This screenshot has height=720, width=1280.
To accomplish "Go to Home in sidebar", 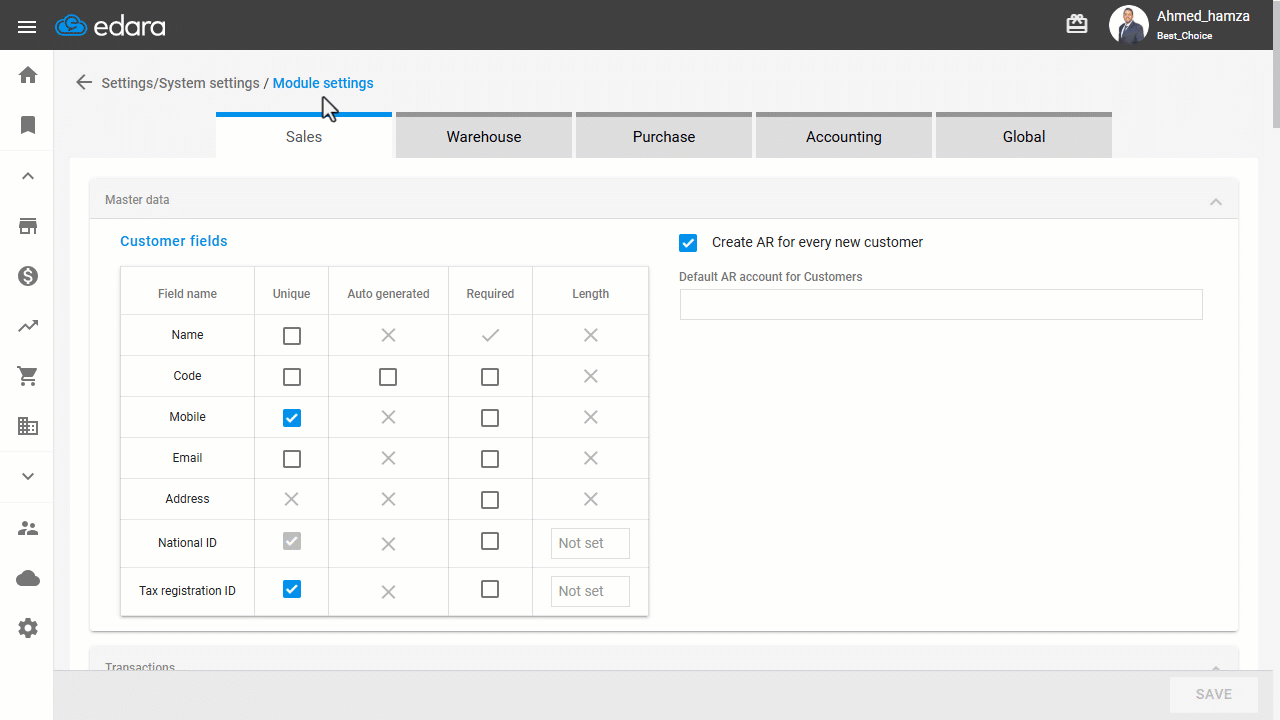I will tap(28, 75).
